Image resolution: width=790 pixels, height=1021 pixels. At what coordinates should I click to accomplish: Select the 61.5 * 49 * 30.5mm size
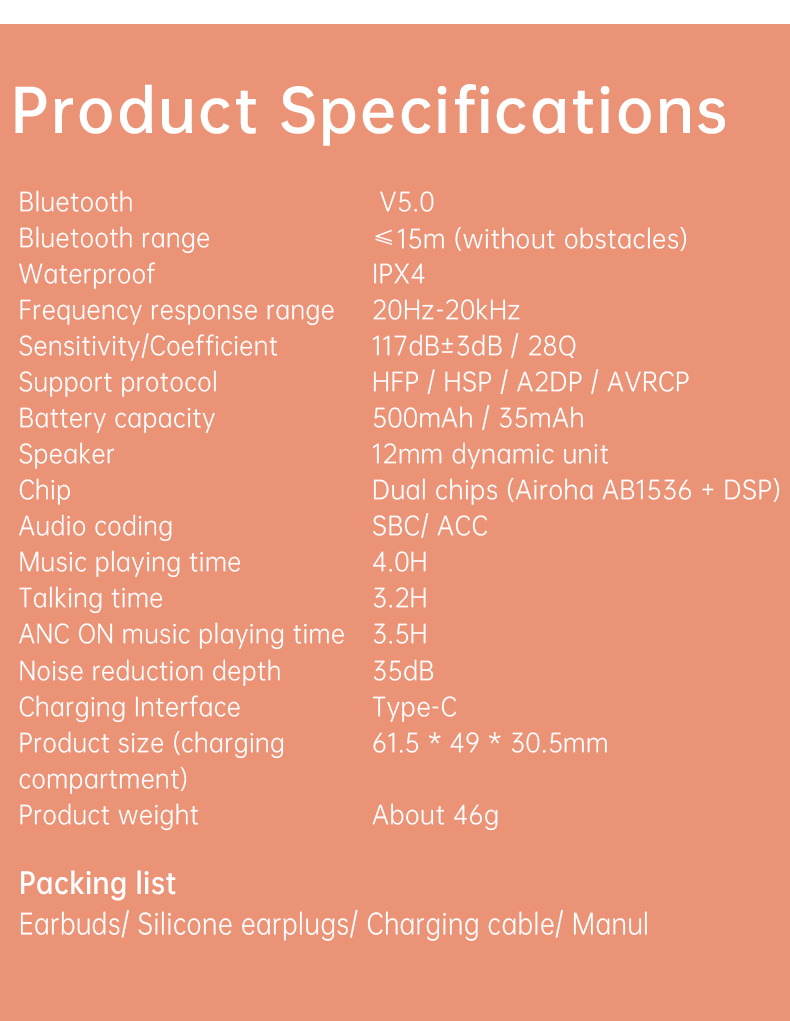click(x=490, y=743)
